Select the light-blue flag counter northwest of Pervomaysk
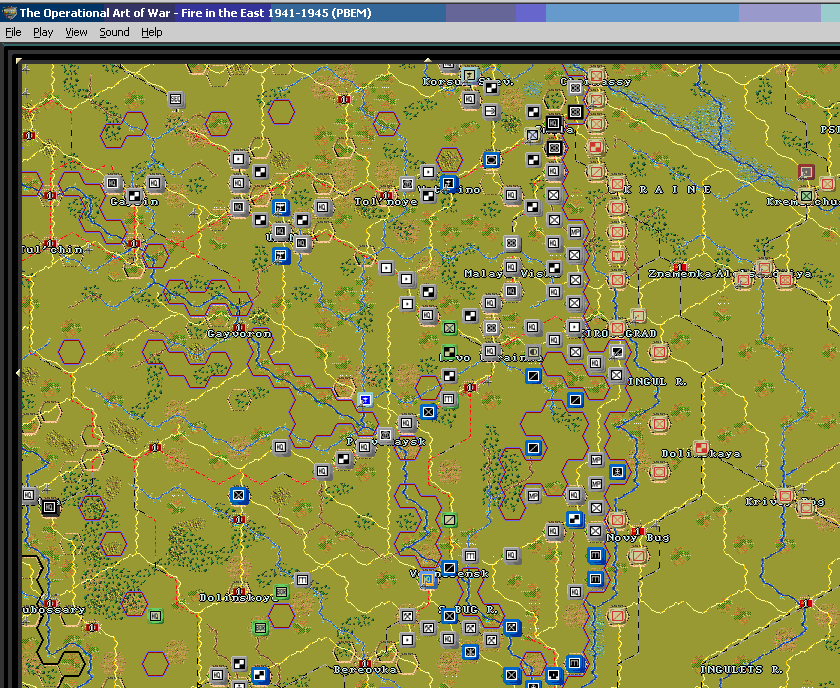Image resolution: width=840 pixels, height=688 pixels. pos(365,399)
